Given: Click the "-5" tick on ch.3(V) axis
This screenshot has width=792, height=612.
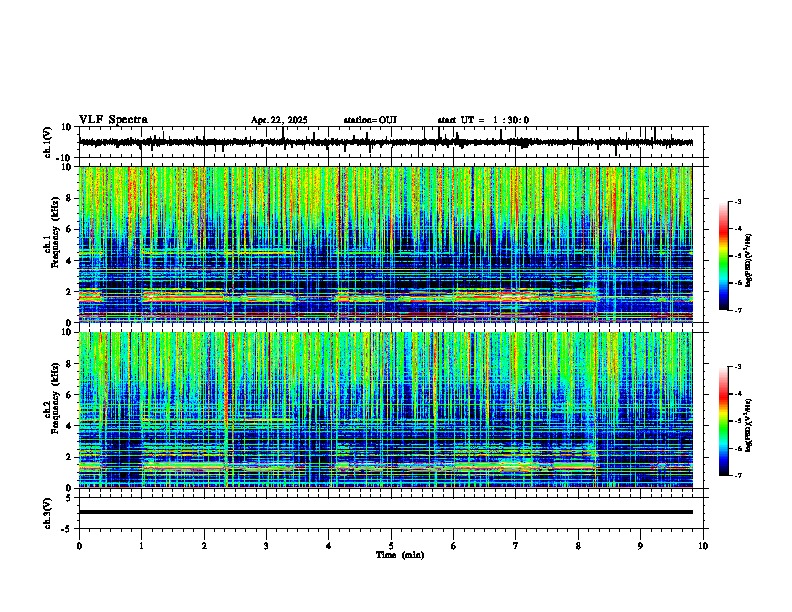Looking at the screenshot, I should pos(68,529).
